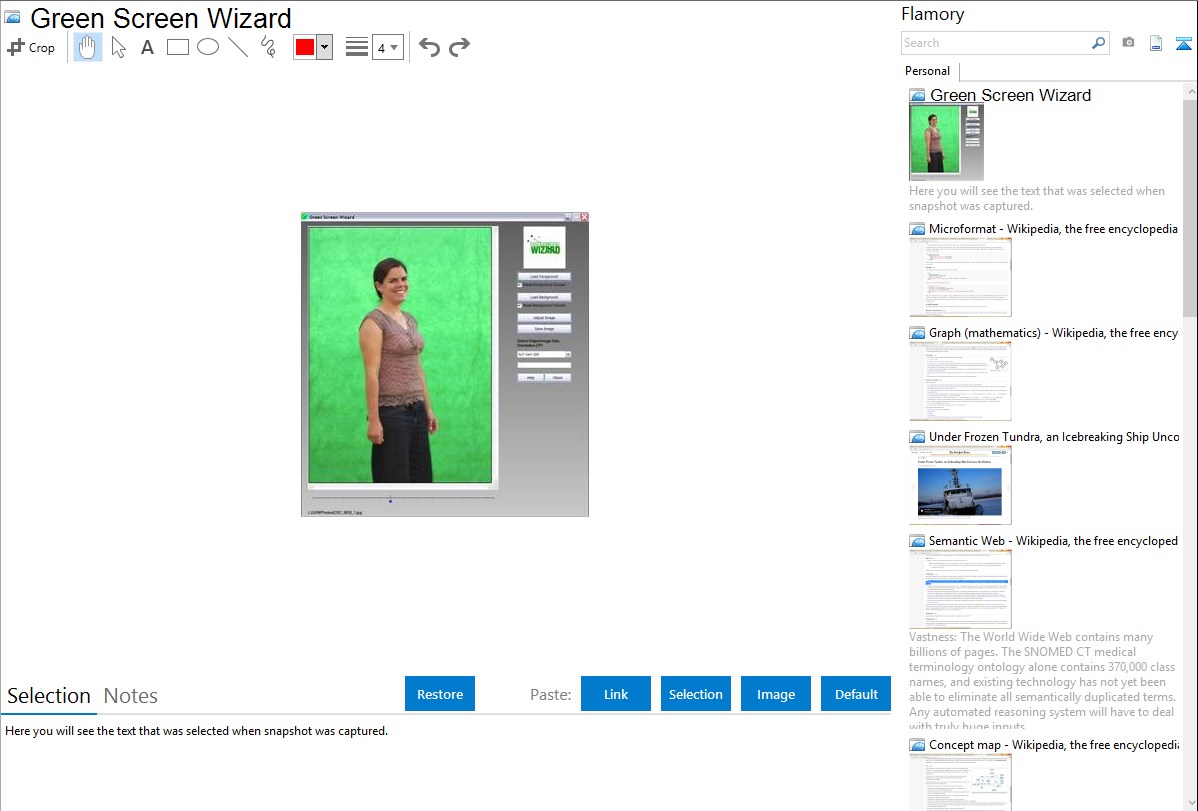Redo the last edit
The height and width of the screenshot is (811, 1198).
[x=459, y=47]
